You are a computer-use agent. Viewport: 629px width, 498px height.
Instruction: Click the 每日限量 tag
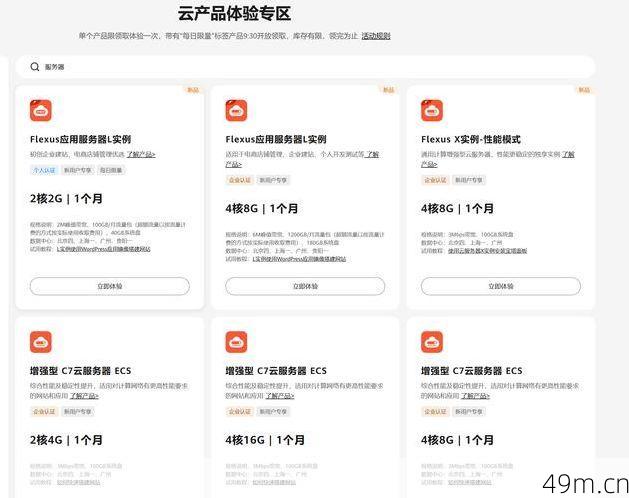(111, 170)
